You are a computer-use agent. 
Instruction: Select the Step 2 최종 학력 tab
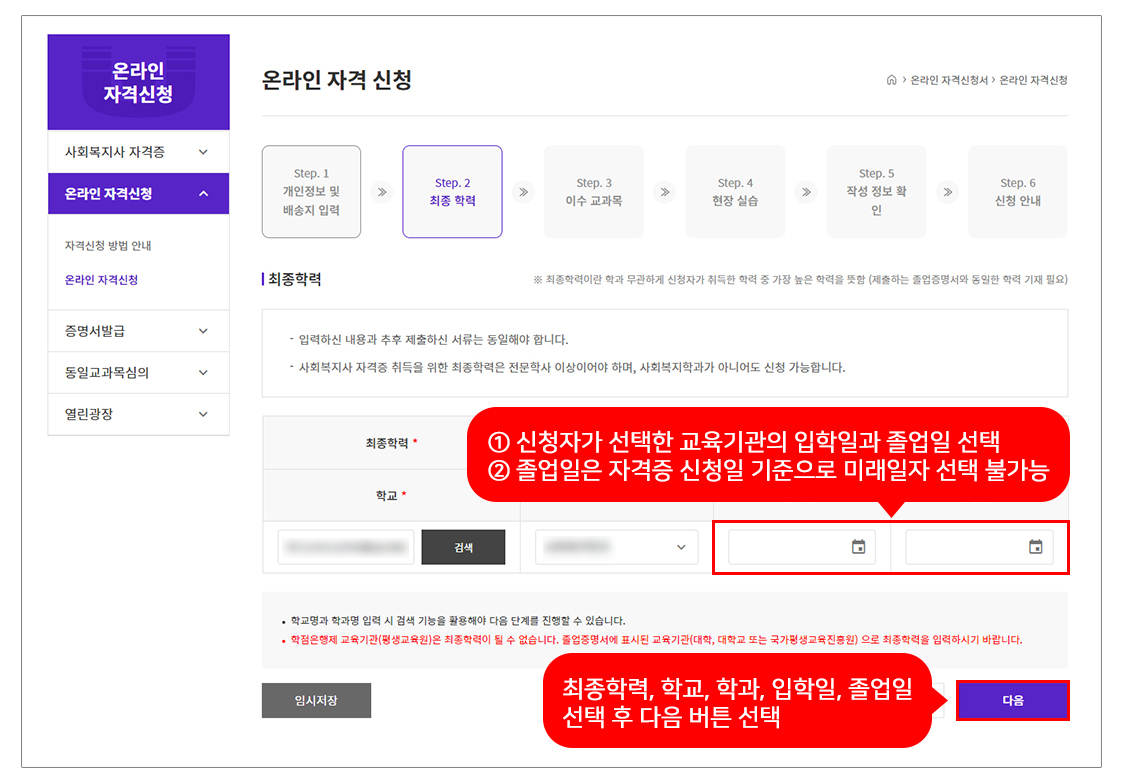coord(452,192)
